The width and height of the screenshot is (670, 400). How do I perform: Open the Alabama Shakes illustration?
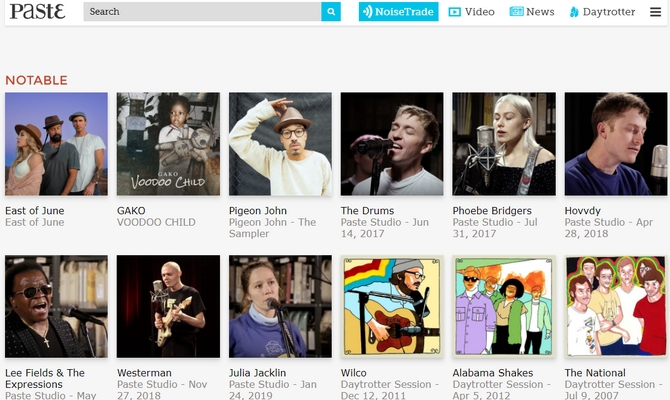tap(504, 306)
